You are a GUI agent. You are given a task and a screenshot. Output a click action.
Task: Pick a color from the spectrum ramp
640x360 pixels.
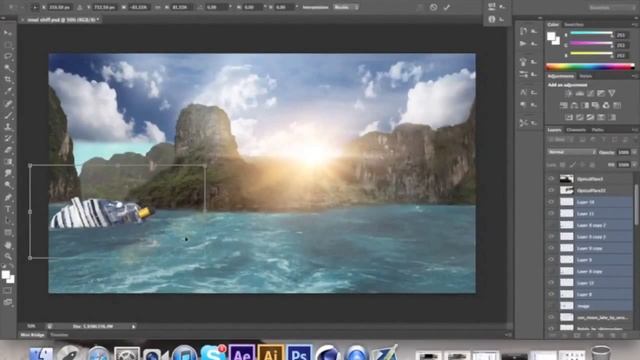point(590,66)
